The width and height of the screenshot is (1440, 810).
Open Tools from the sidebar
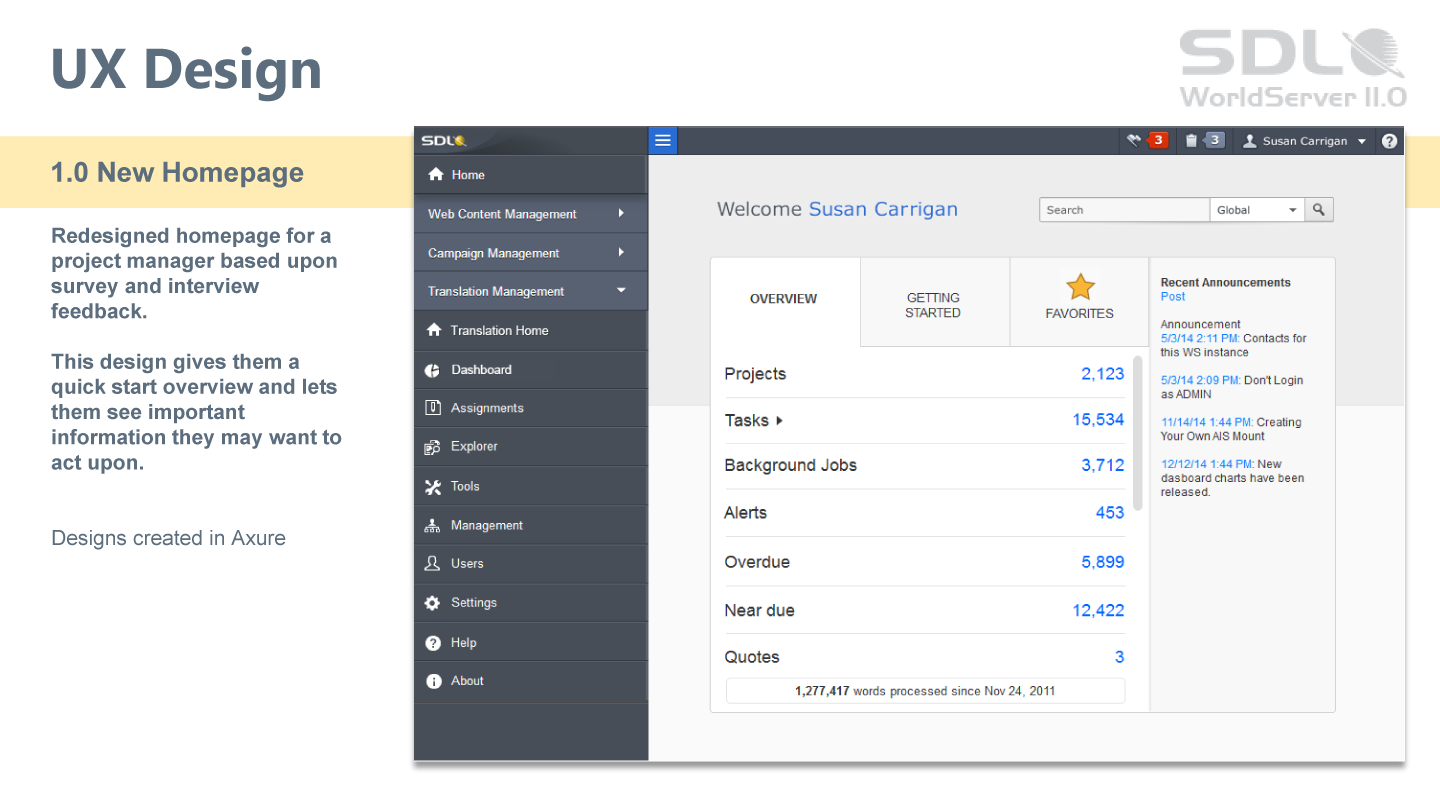(x=465, y=487)
